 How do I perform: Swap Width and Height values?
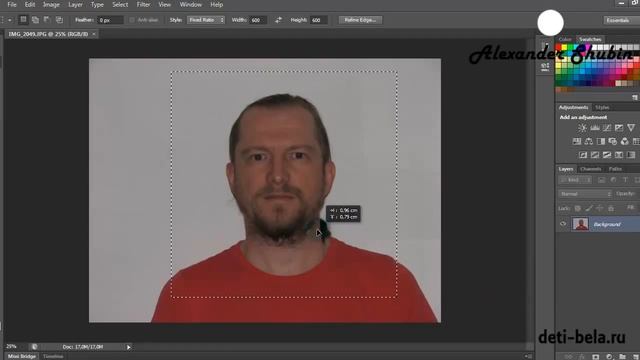pos(278,20)
